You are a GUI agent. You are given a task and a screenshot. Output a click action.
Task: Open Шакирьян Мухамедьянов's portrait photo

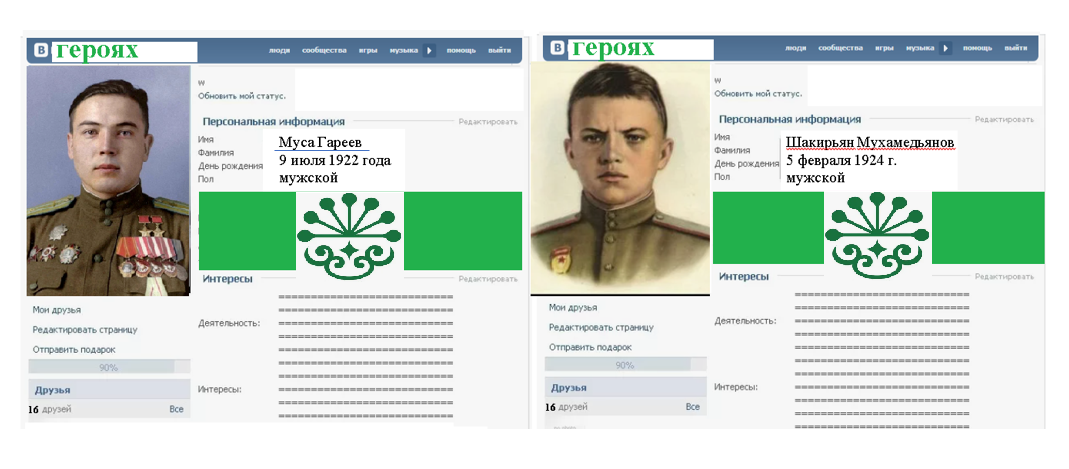point(619,180)
